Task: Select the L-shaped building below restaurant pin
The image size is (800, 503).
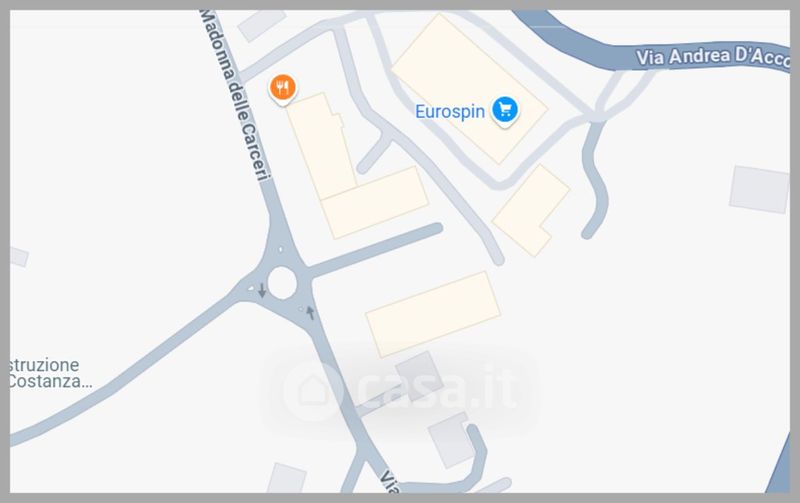Action: pyautogui.click(x=355, y=168)
